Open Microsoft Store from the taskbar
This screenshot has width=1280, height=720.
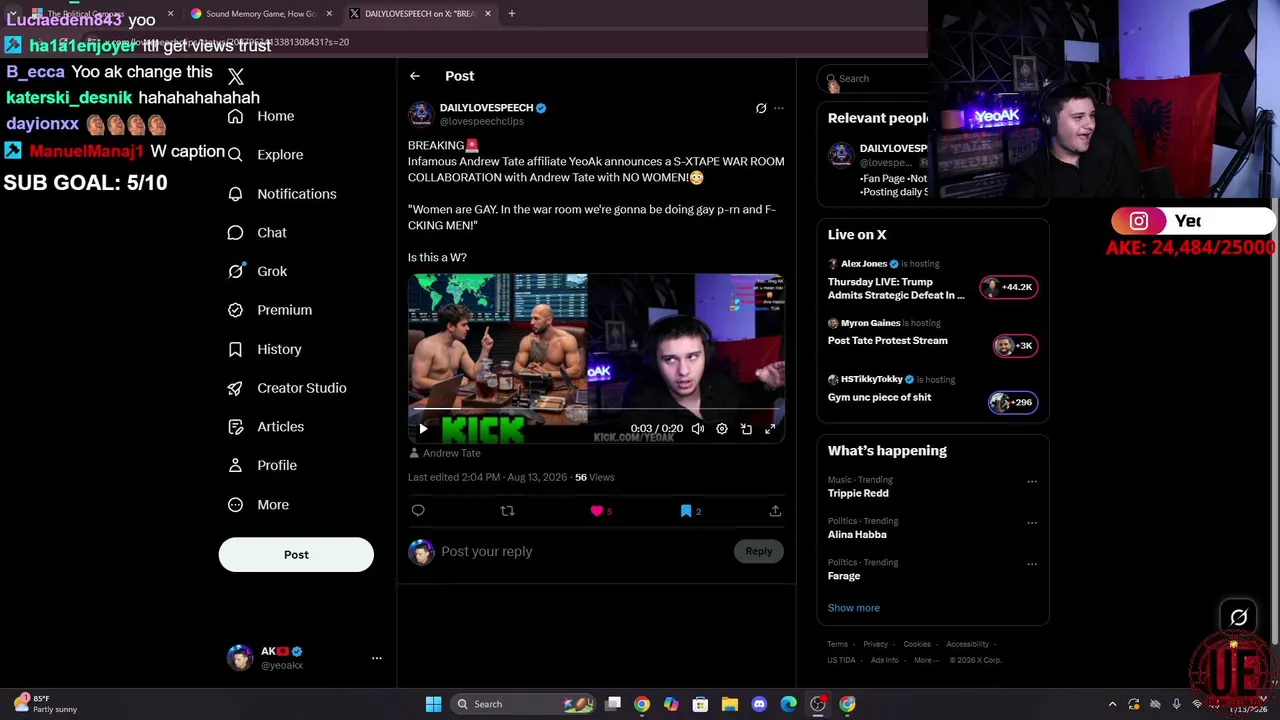[700, 704]
